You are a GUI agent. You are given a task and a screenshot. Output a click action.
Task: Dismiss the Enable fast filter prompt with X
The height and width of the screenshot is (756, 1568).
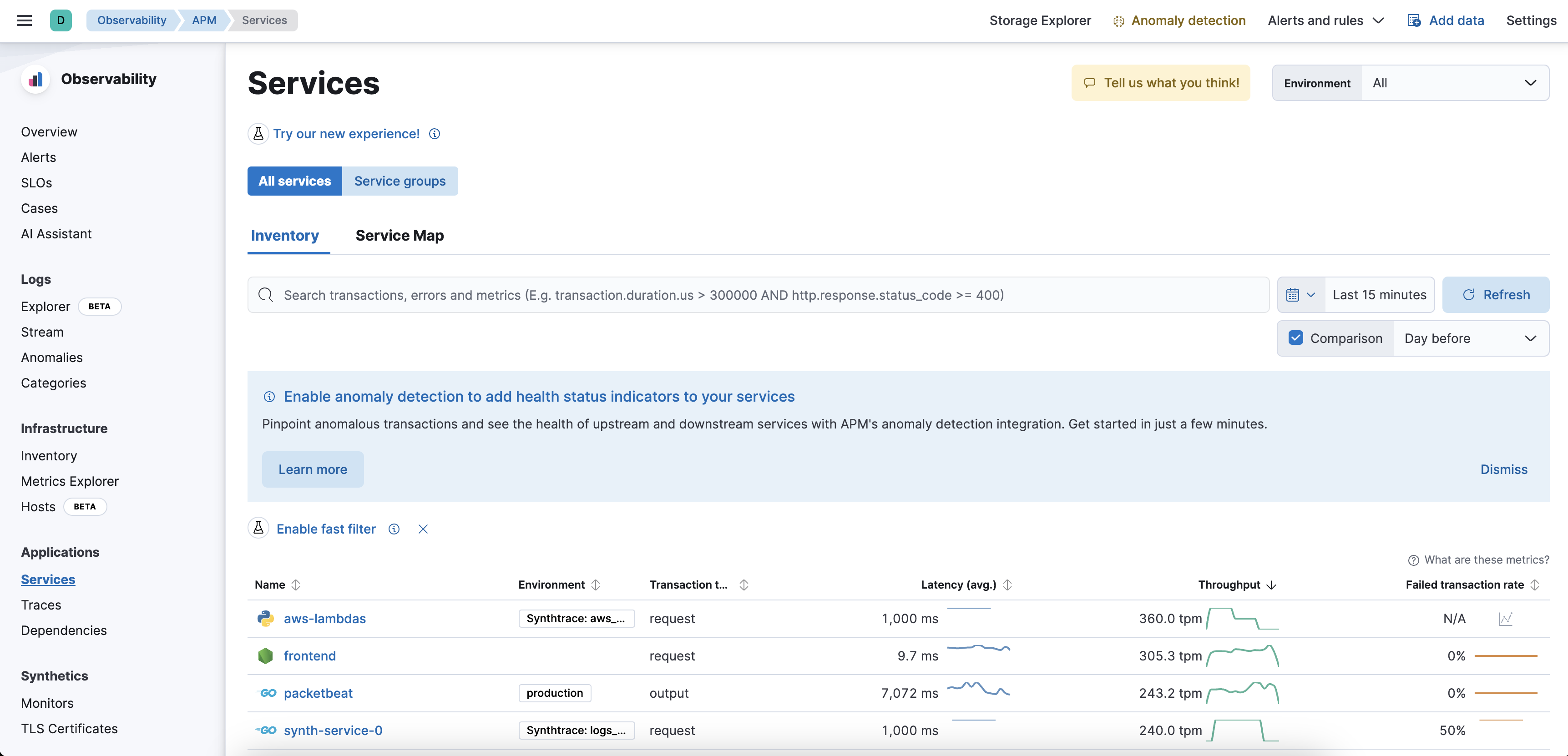click(423, 529)
